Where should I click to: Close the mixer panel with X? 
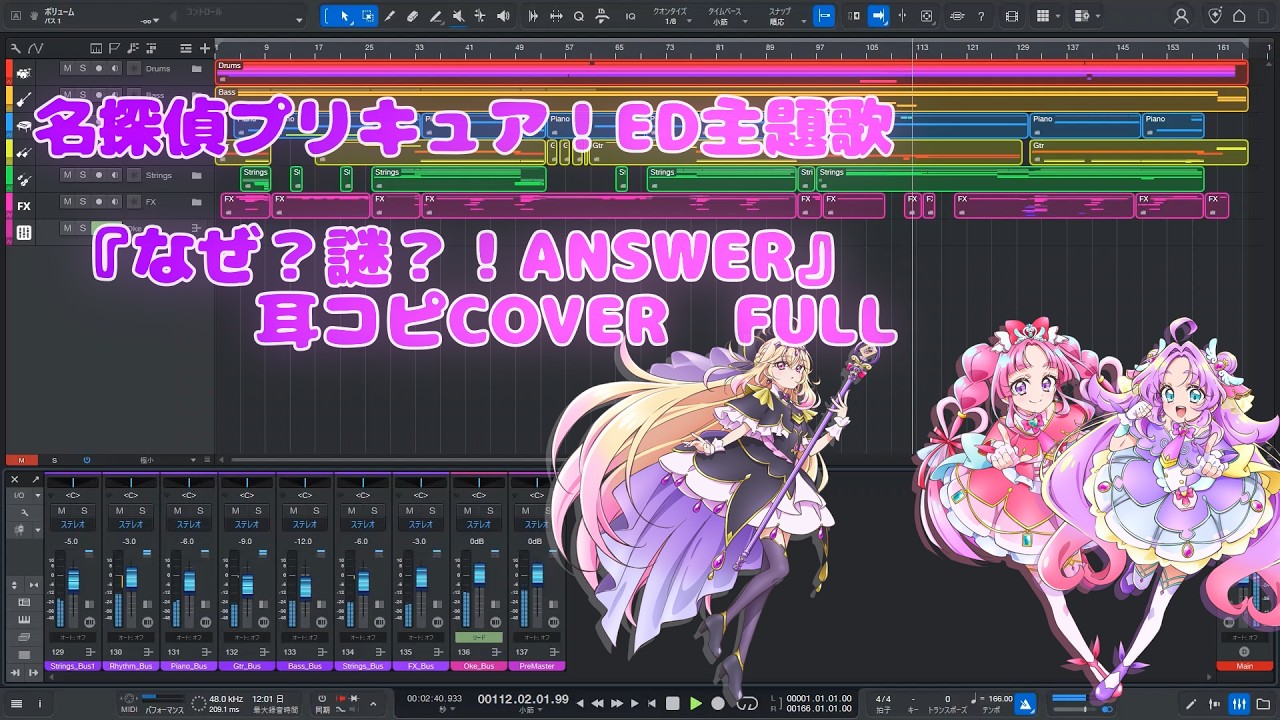pos(15,480)
